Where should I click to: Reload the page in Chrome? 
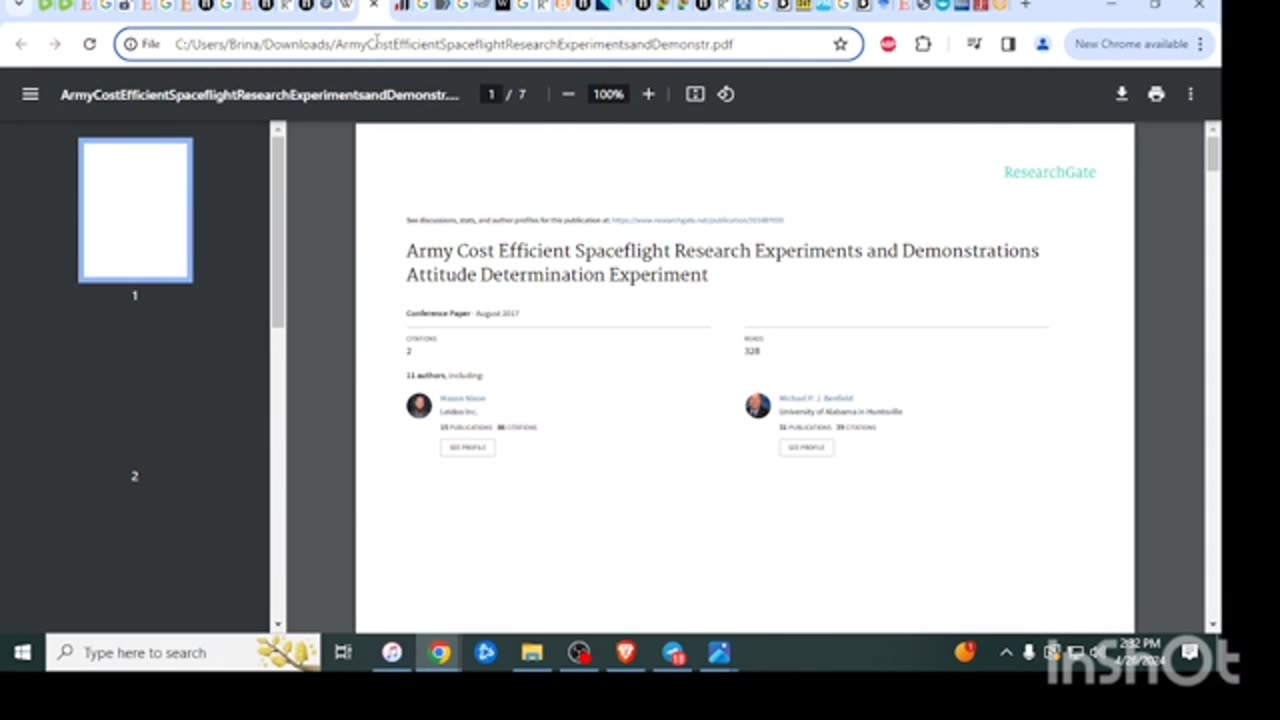pos(89,44)
